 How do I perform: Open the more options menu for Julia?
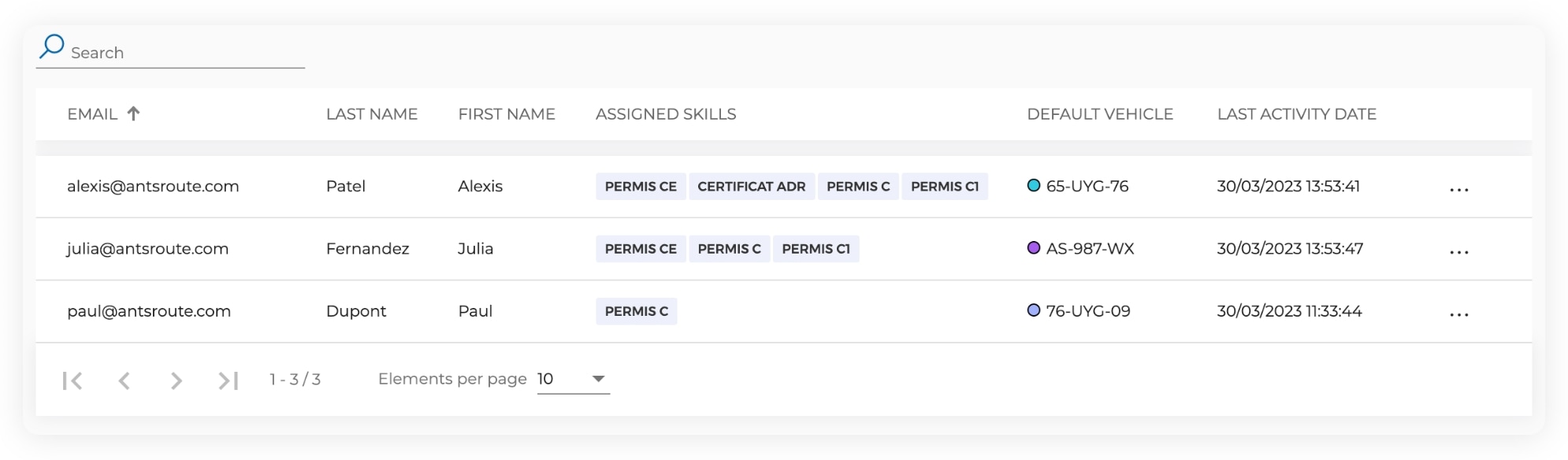tap(1458, 251)
